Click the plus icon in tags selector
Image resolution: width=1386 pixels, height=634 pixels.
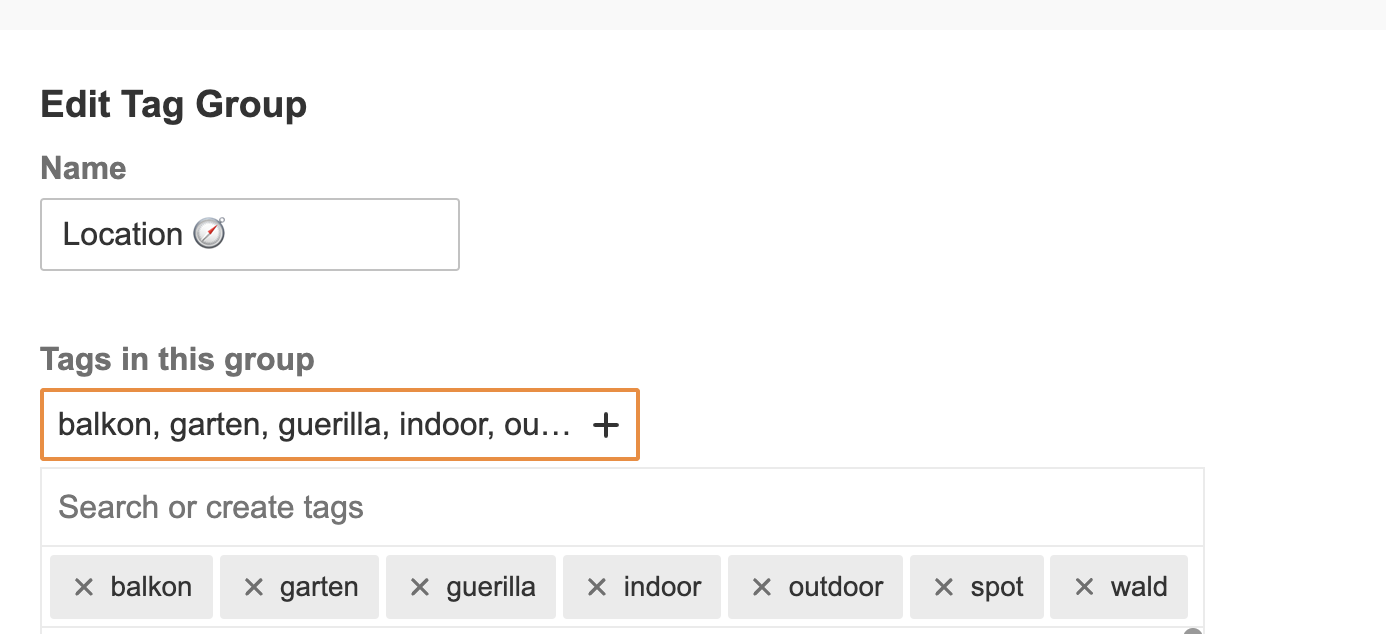pos(606,425)
